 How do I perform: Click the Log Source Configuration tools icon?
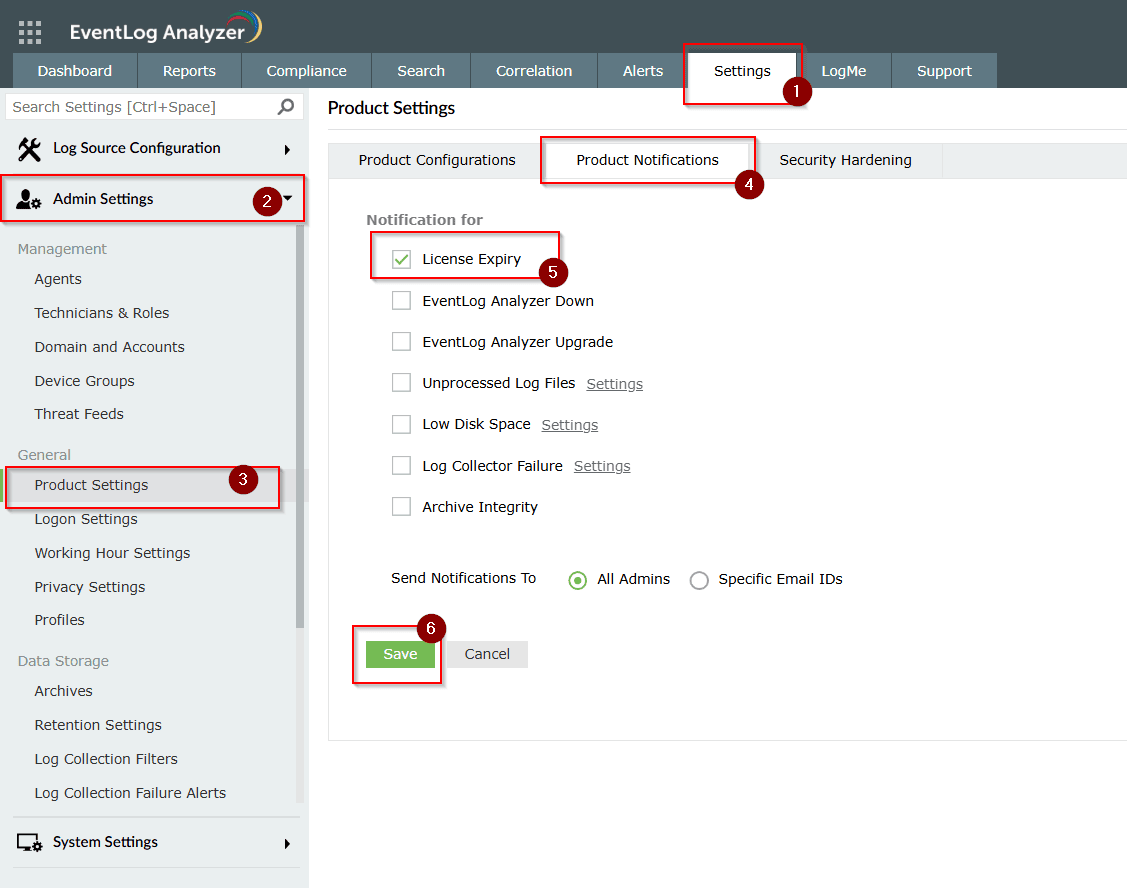point(29,149)
